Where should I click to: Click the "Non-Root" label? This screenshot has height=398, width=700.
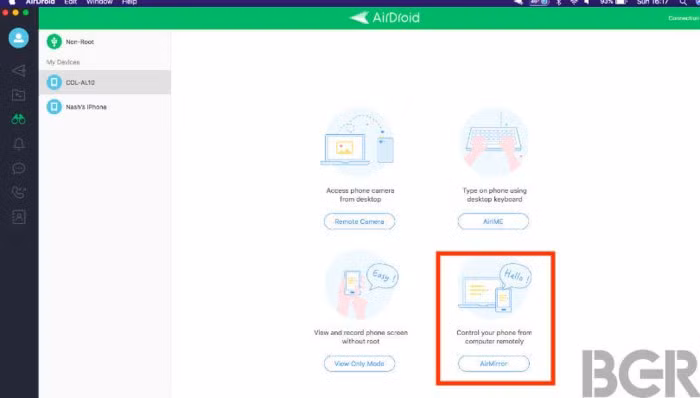coord(80,41)
